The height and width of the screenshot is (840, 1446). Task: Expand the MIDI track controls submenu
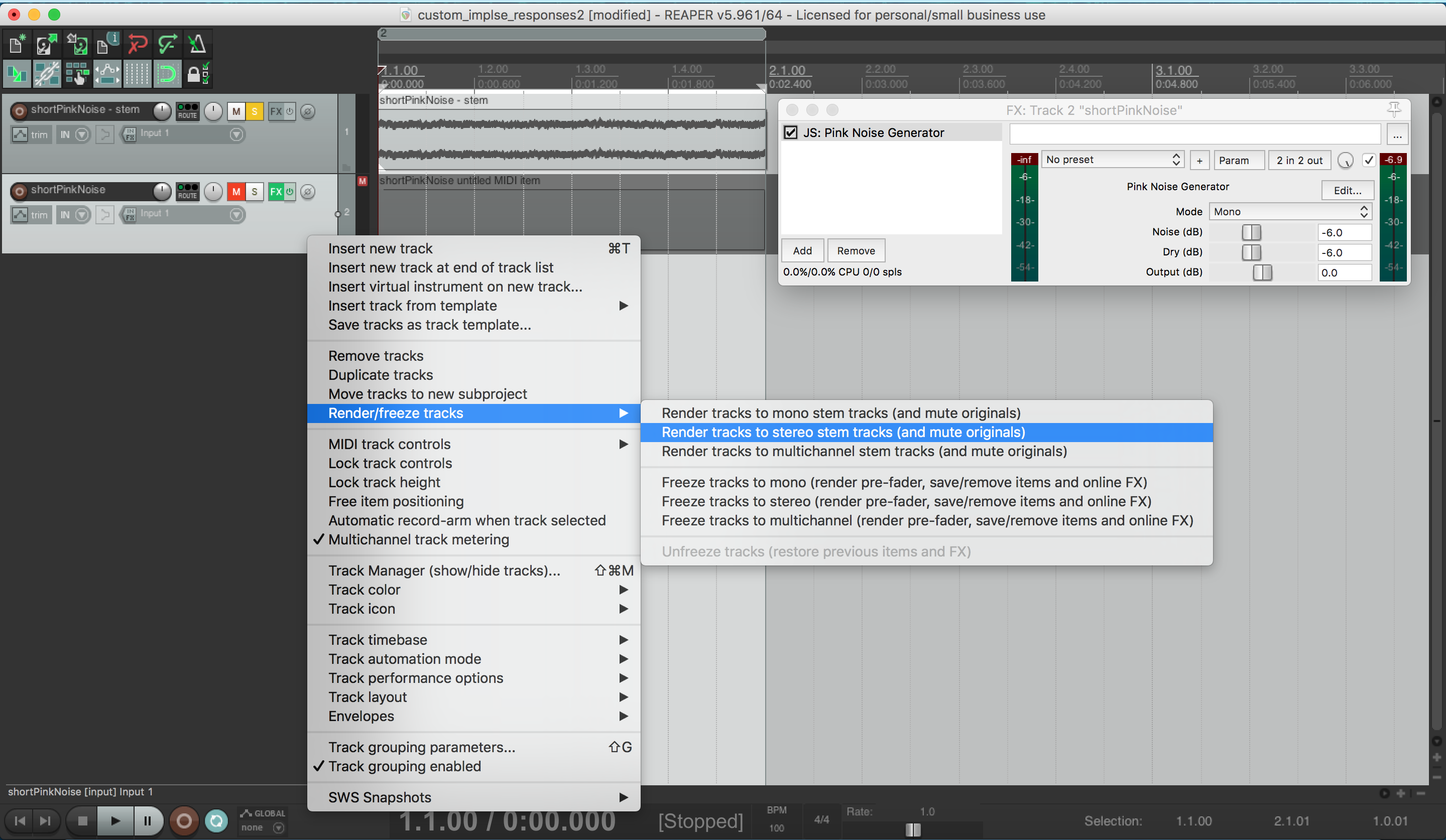[x=473, y=444]
